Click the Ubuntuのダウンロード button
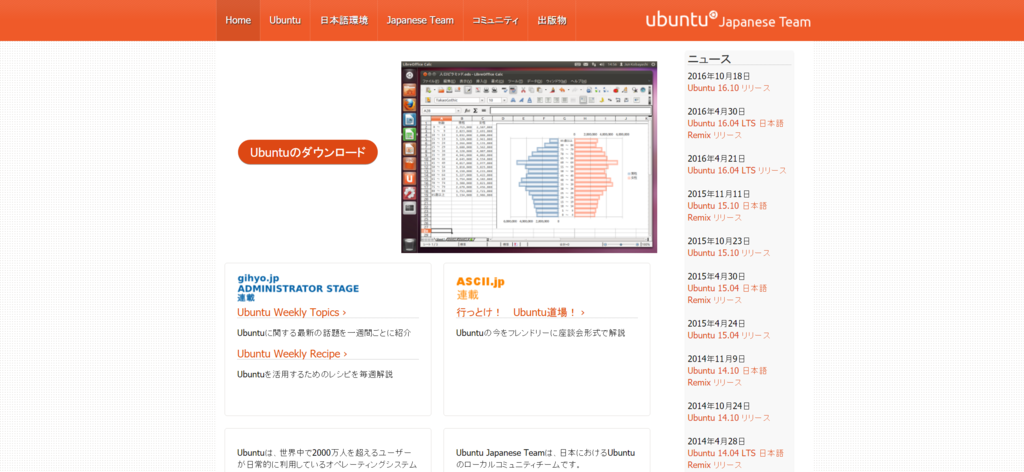Screen dimensions: 1024x472 click(x=308, y=152)
